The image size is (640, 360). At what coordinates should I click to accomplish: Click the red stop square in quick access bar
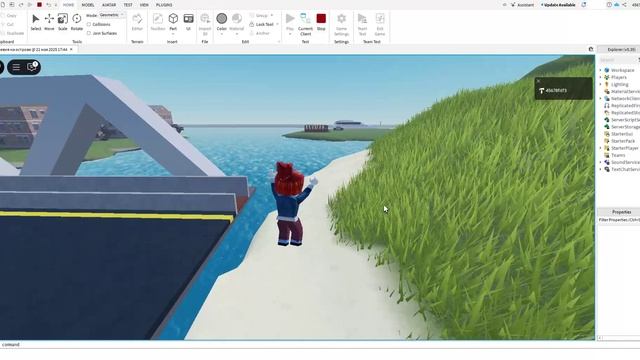pyautogui.click(x=39, y=5)
